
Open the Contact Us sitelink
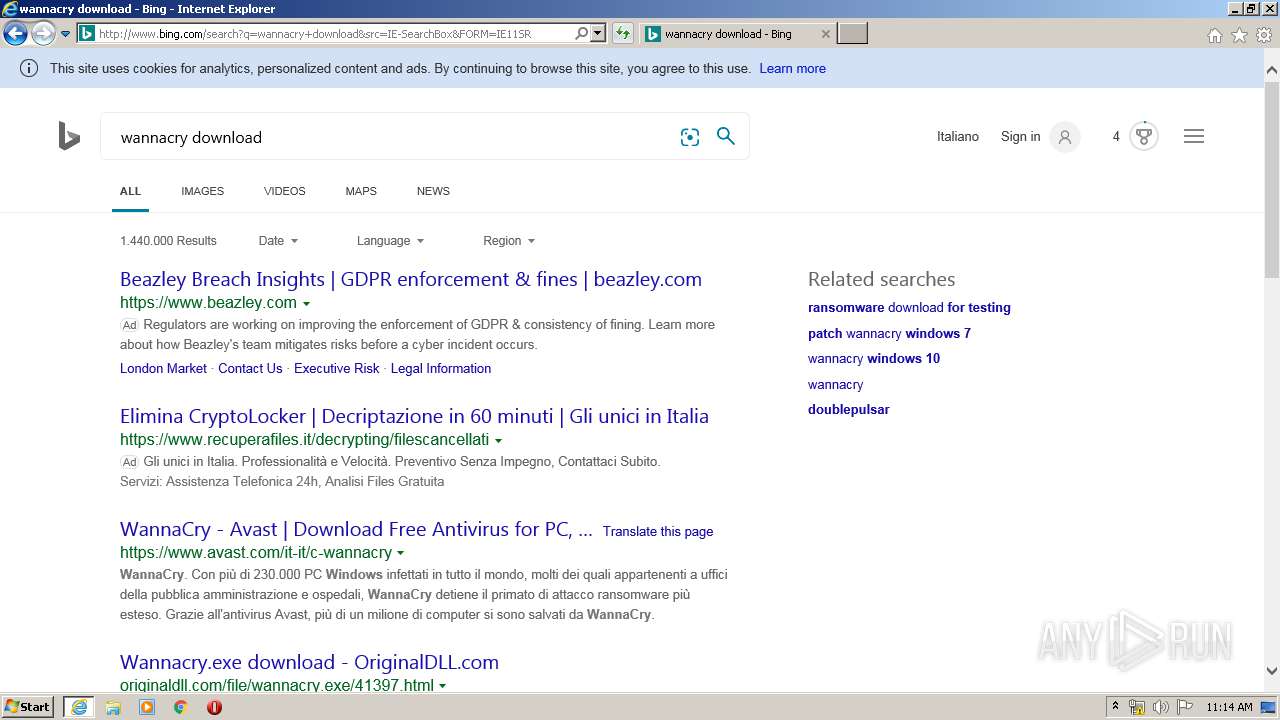(x=250, y=368)
